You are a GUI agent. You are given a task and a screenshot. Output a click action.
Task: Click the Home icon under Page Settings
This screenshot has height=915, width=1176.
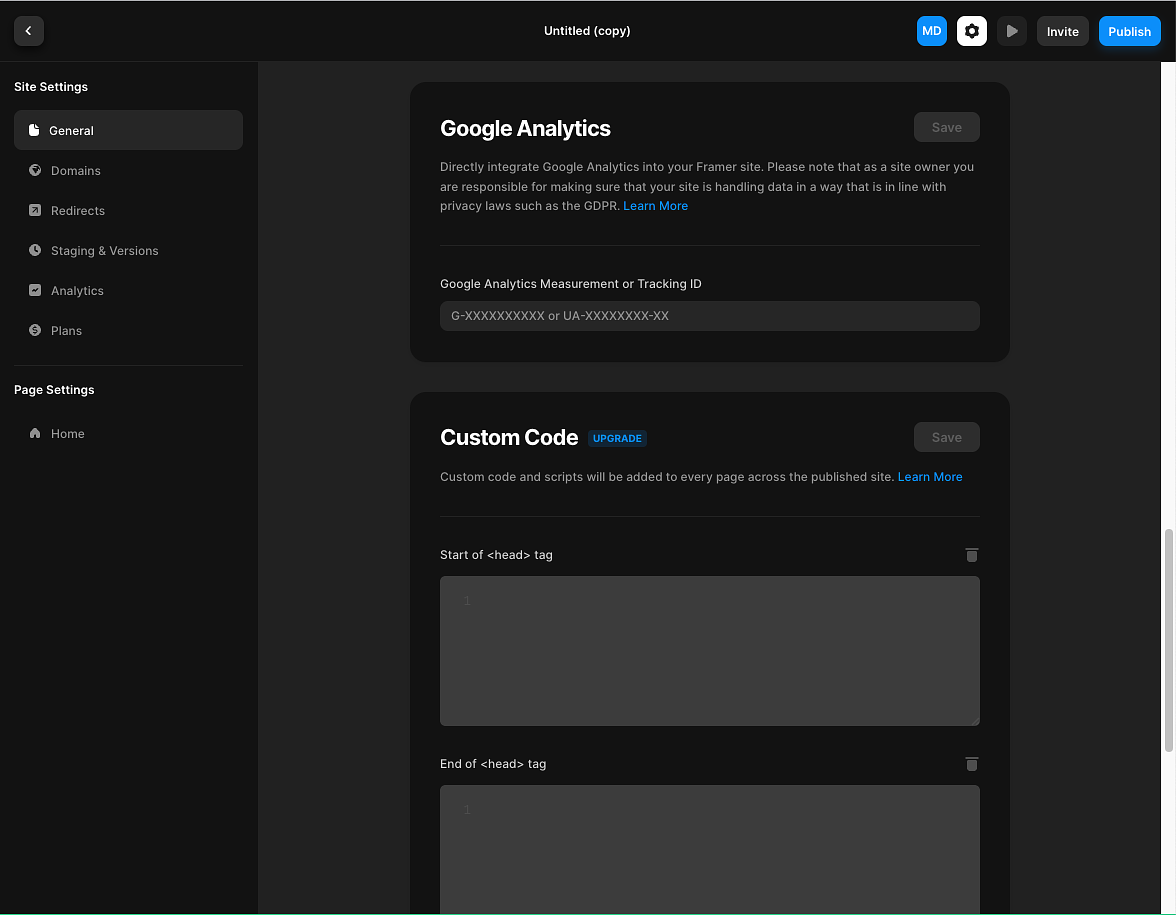pyautogui.click(x=33, y=433)
